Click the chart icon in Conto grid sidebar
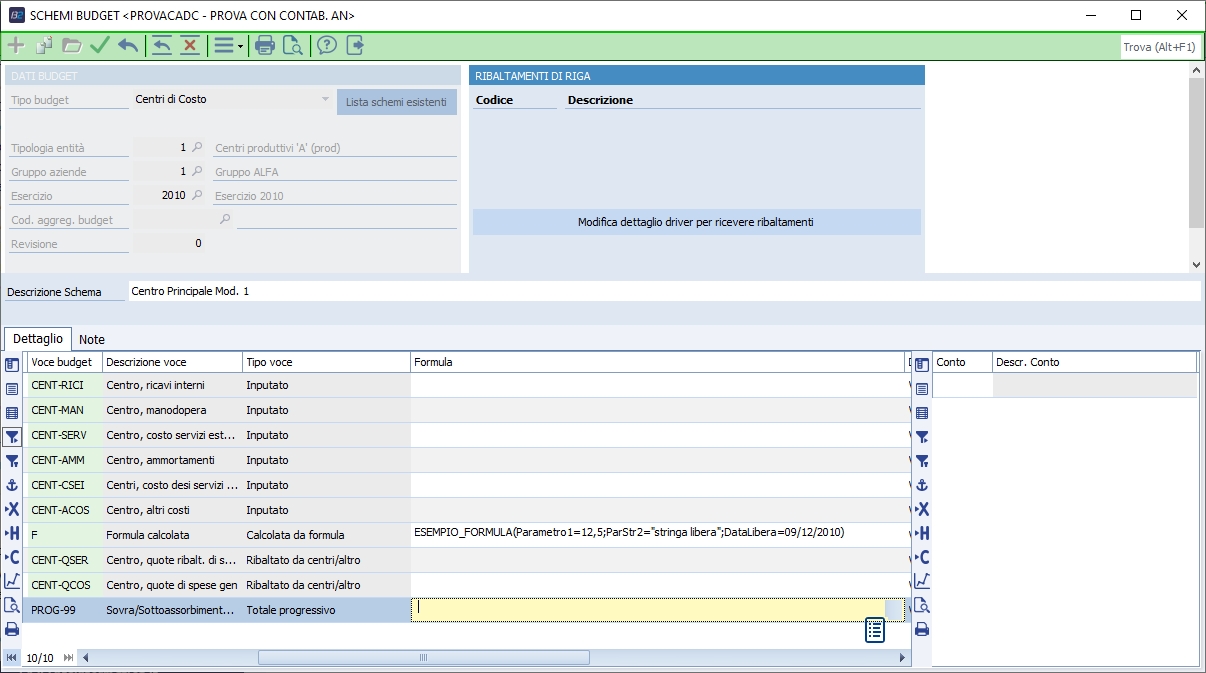Viewport: 1206px width, 673px height. 922,581
